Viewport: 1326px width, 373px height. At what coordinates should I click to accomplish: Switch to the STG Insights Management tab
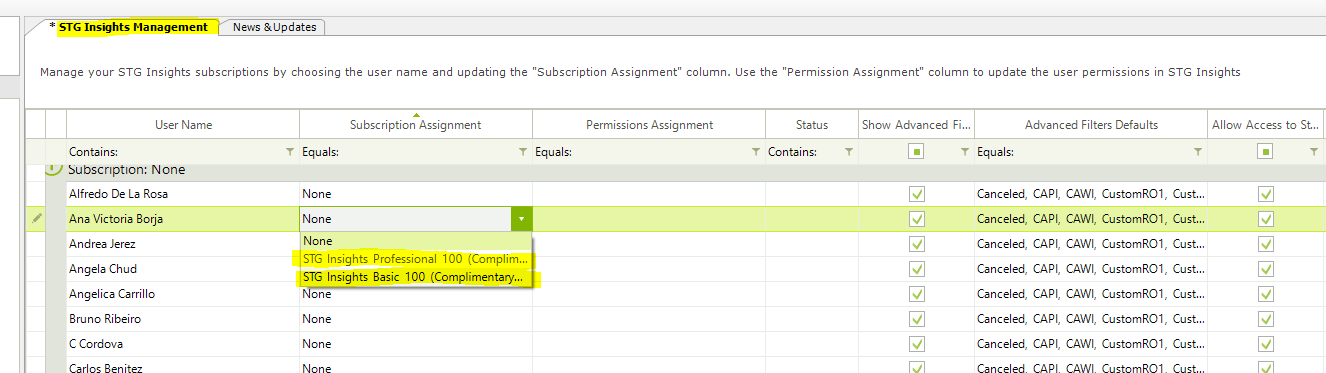(132, 27)
